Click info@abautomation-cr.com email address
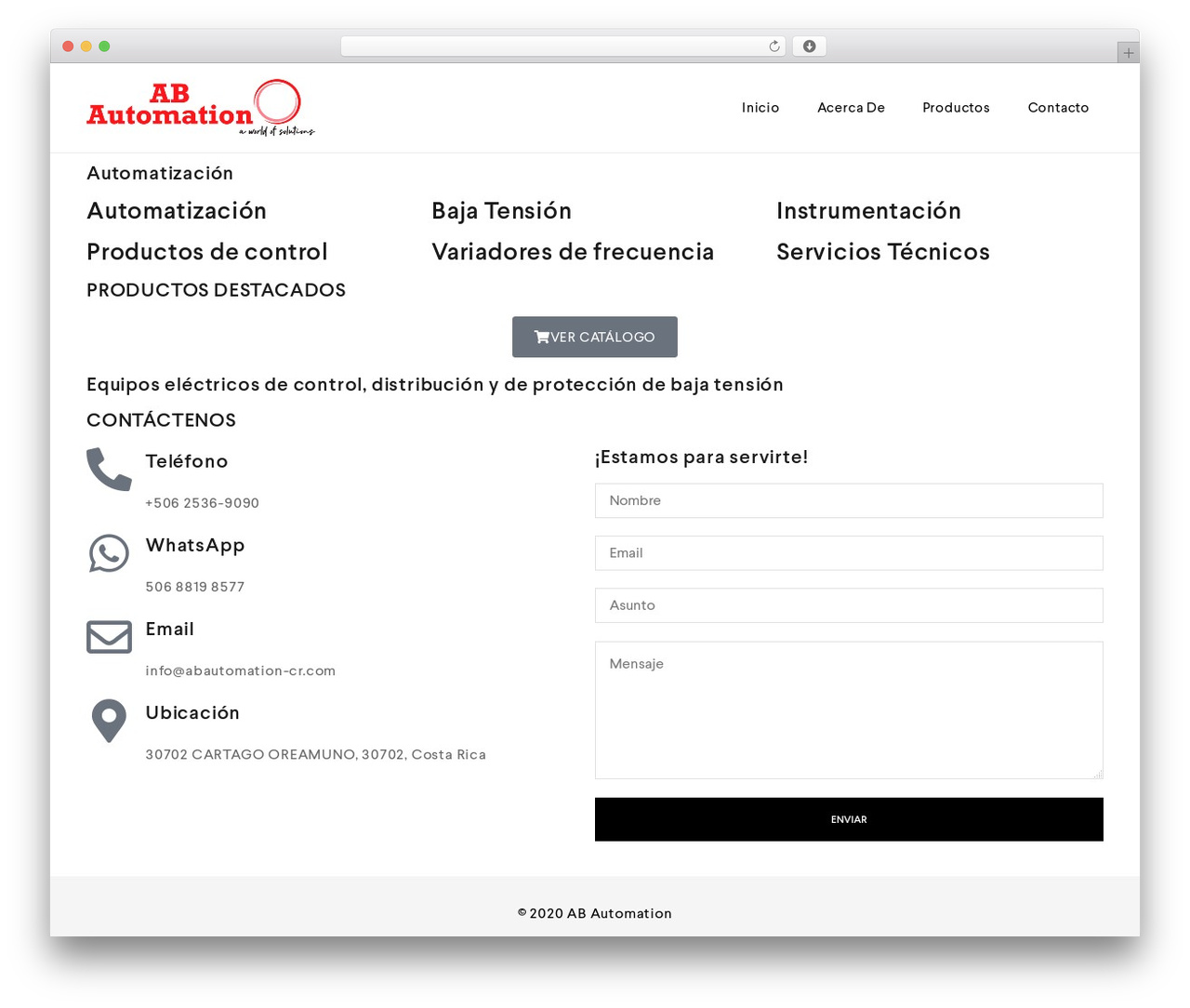The height and width of the screenshot is (1008, 1190). [x=241, y=670]
